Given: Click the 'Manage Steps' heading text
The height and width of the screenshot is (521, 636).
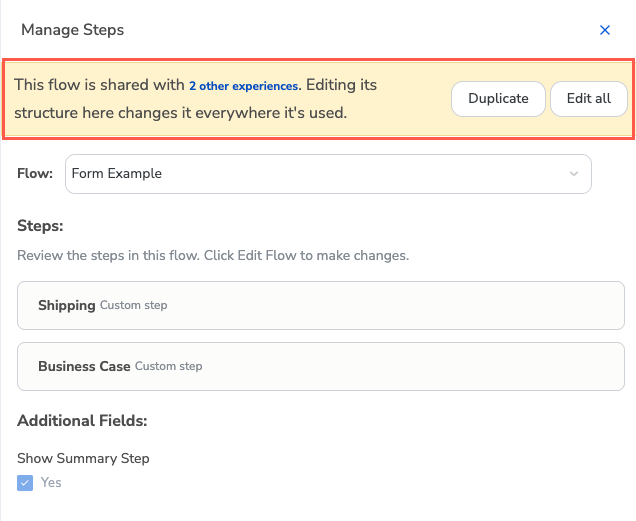Looking at the screenshot, I should coord(73,30).
